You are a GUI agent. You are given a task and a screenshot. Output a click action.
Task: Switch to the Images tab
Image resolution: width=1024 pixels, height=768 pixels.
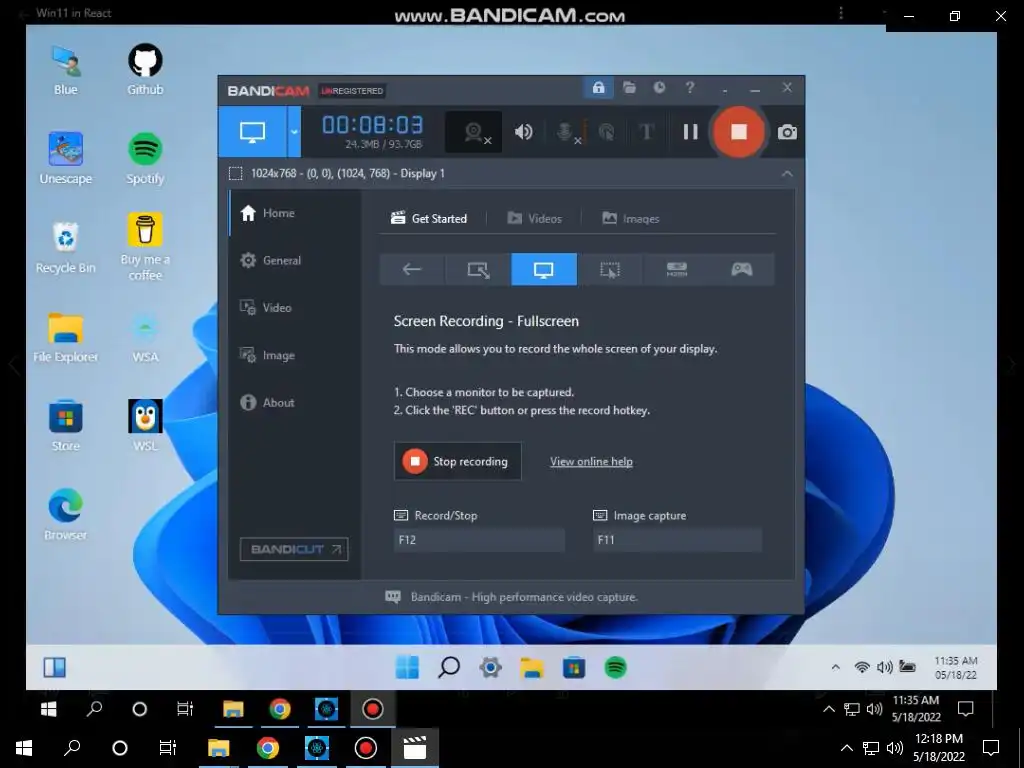630,218
